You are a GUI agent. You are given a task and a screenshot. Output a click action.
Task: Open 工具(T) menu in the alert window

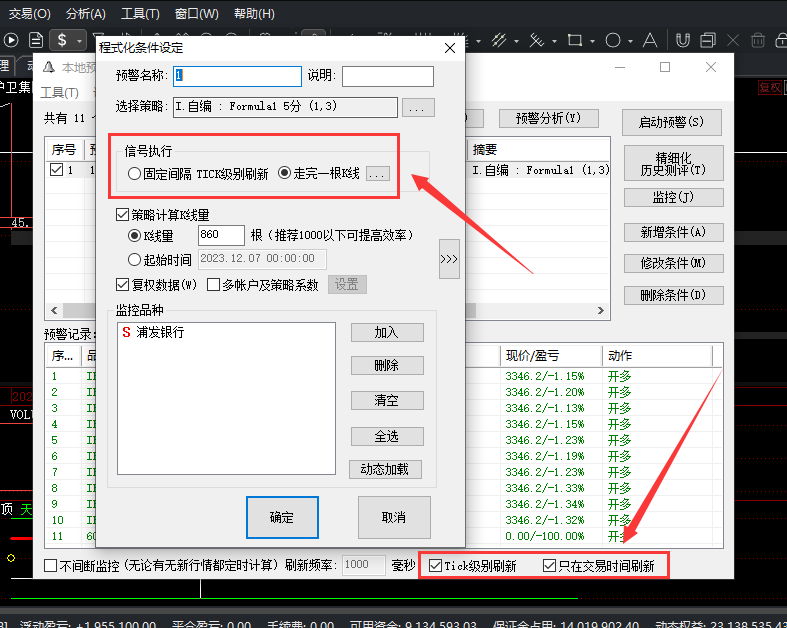pos(59,93)
